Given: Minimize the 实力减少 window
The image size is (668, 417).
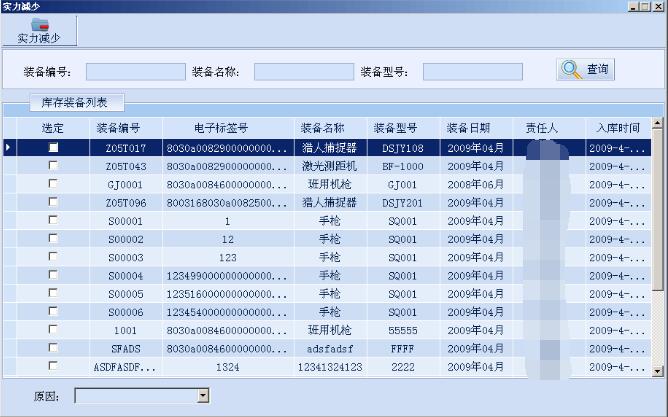Looking at the screenshot, I should [x=633, y=6].
